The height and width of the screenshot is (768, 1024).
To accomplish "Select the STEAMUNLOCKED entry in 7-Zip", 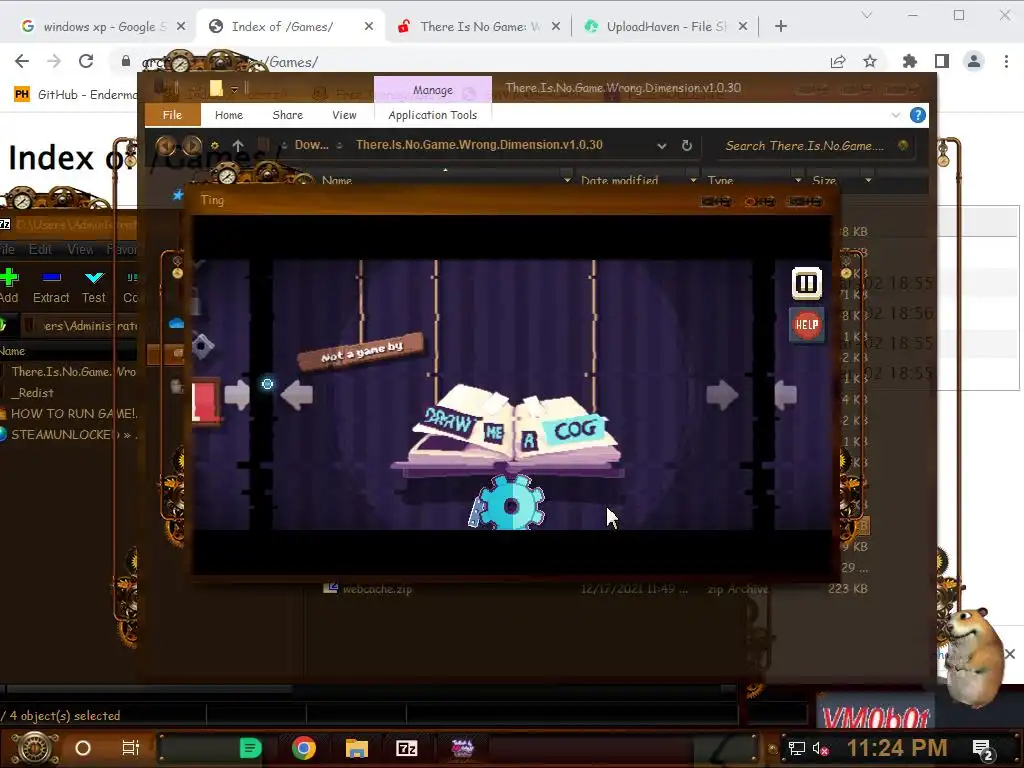I will (71, 434).
